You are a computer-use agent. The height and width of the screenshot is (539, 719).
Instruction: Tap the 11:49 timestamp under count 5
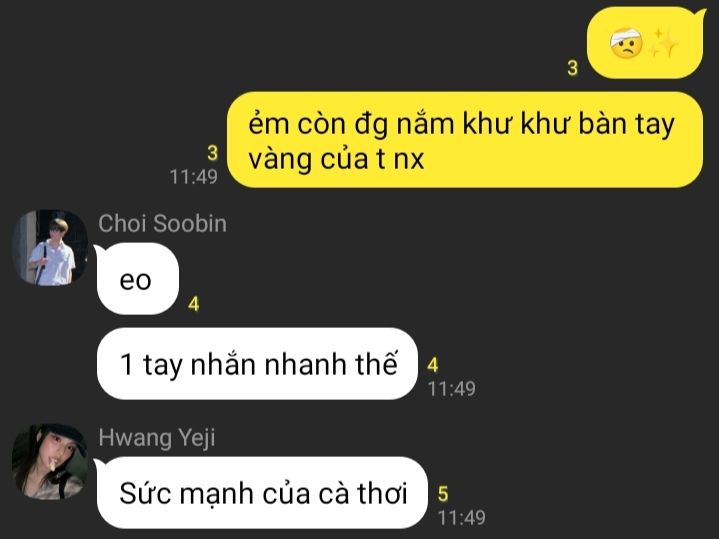(x=461, y=518)
